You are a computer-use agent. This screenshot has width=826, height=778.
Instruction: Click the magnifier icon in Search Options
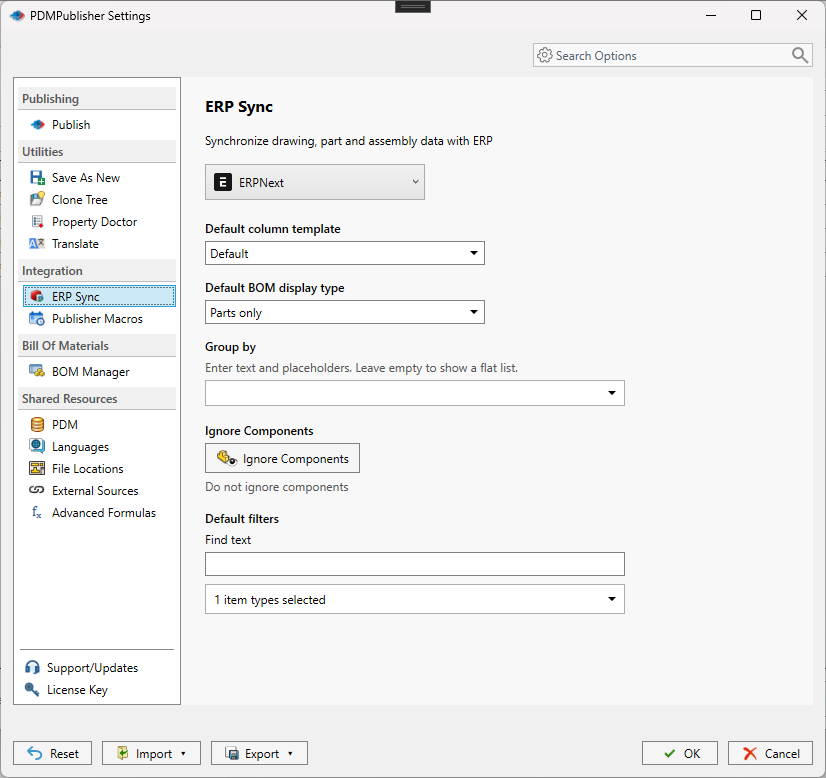(800, 55)
